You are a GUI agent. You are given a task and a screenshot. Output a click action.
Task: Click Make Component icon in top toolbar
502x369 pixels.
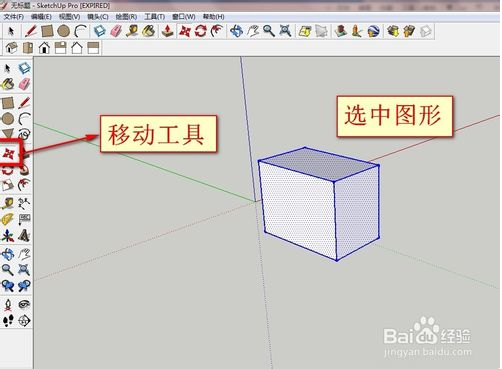(x=100, y=31)
